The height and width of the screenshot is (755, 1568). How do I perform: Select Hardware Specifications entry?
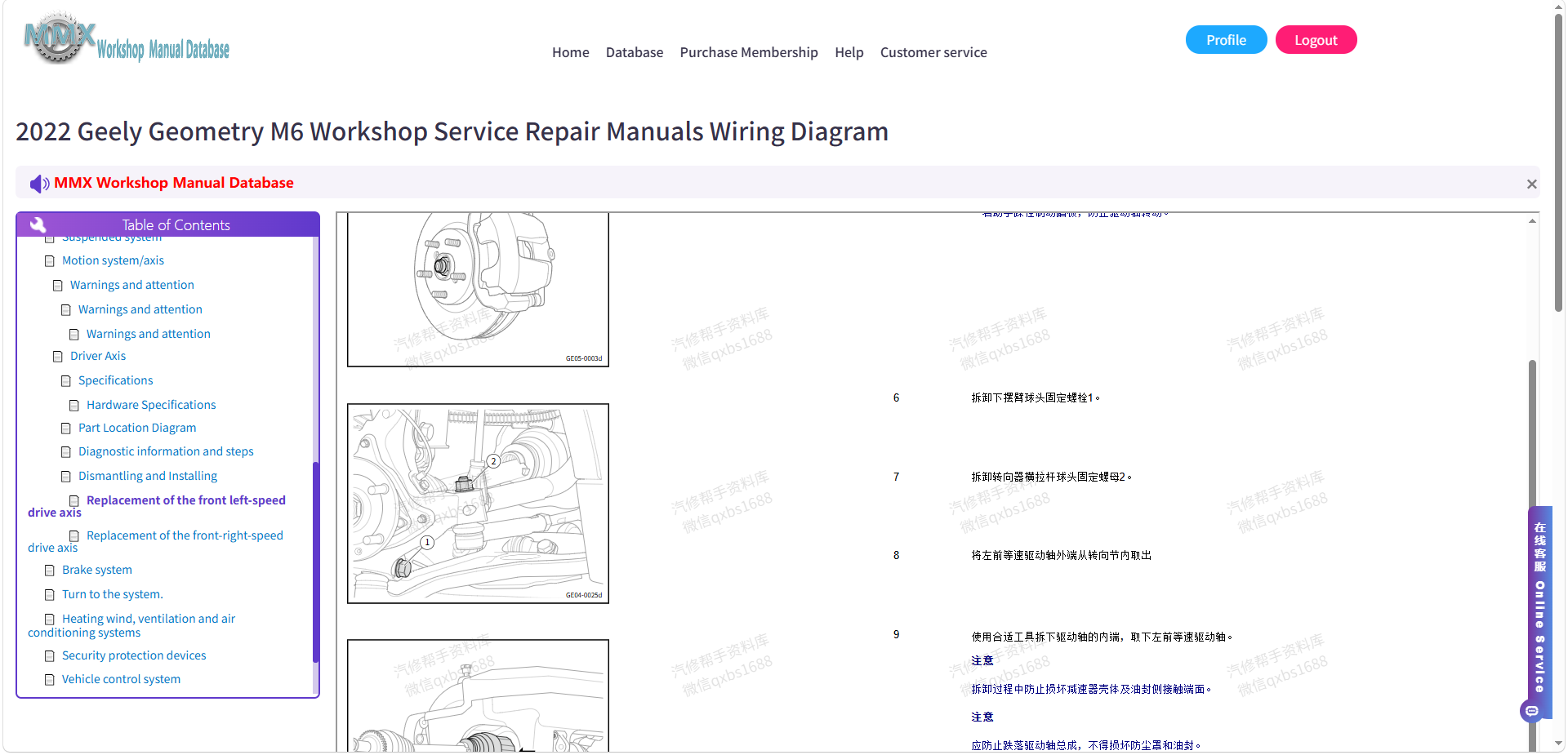tap(151, 405)
